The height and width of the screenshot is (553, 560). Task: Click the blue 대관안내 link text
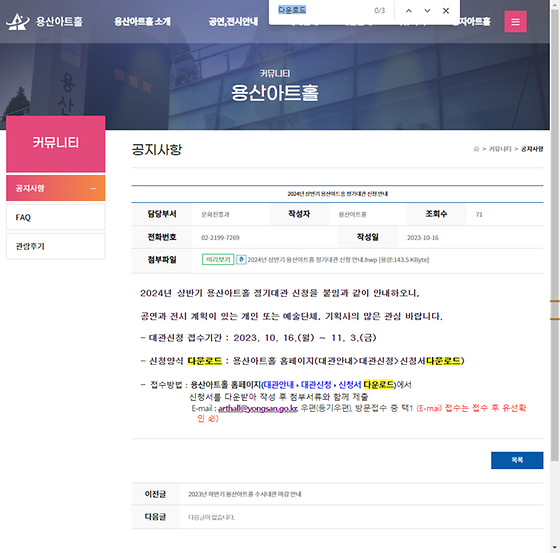279,385
